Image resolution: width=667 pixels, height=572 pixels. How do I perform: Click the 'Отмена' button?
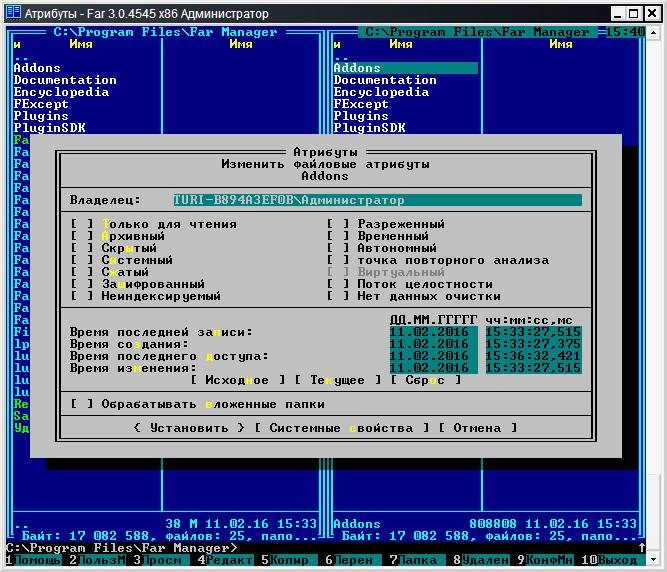coord(477,428)
